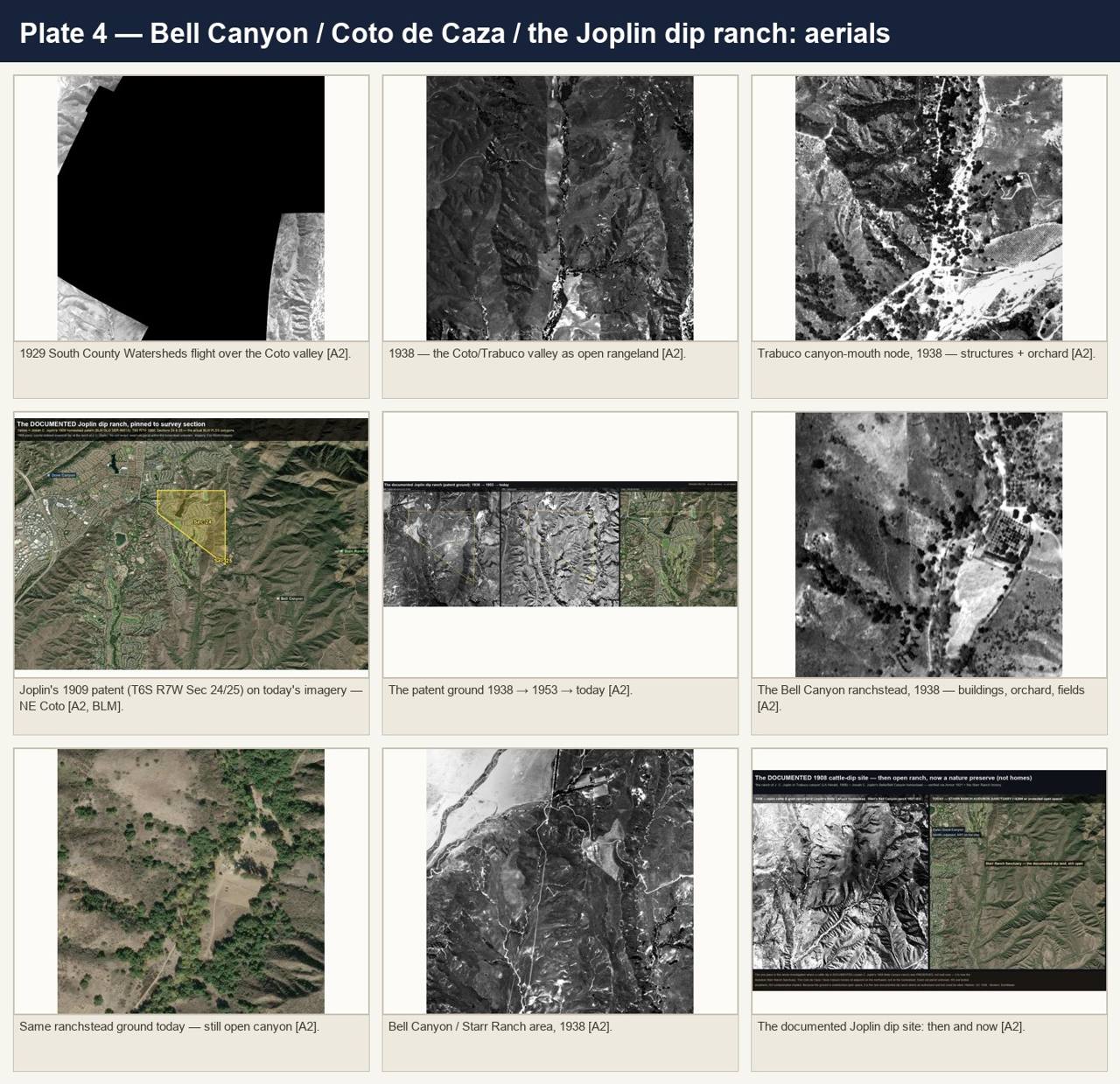The width and height of the screenshot is (1120, 1084).
Task: Open the 1929 South County Watersheds flight image
Action: tap(191, 208)
